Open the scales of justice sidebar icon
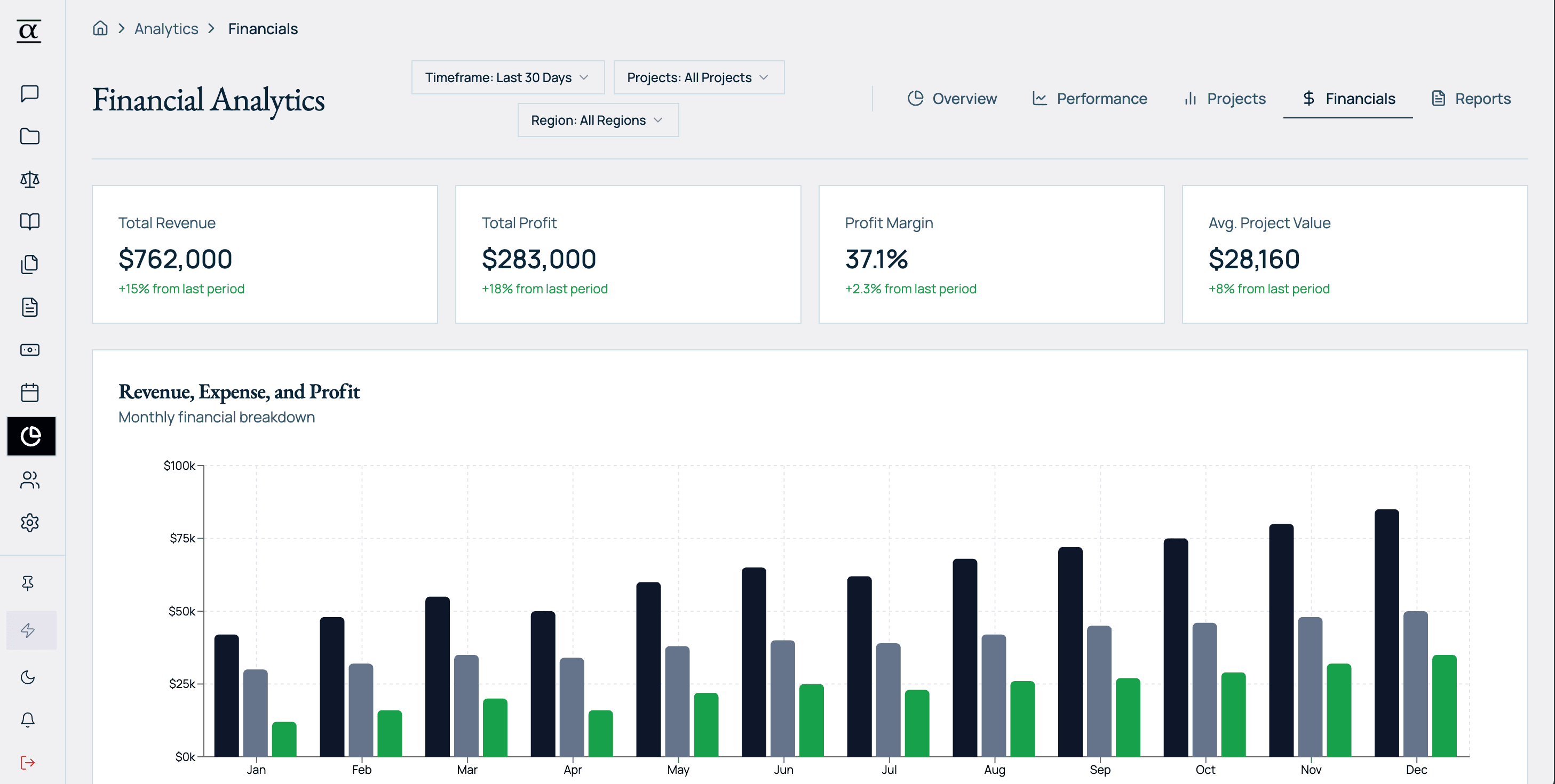 (x=29, y=179)
